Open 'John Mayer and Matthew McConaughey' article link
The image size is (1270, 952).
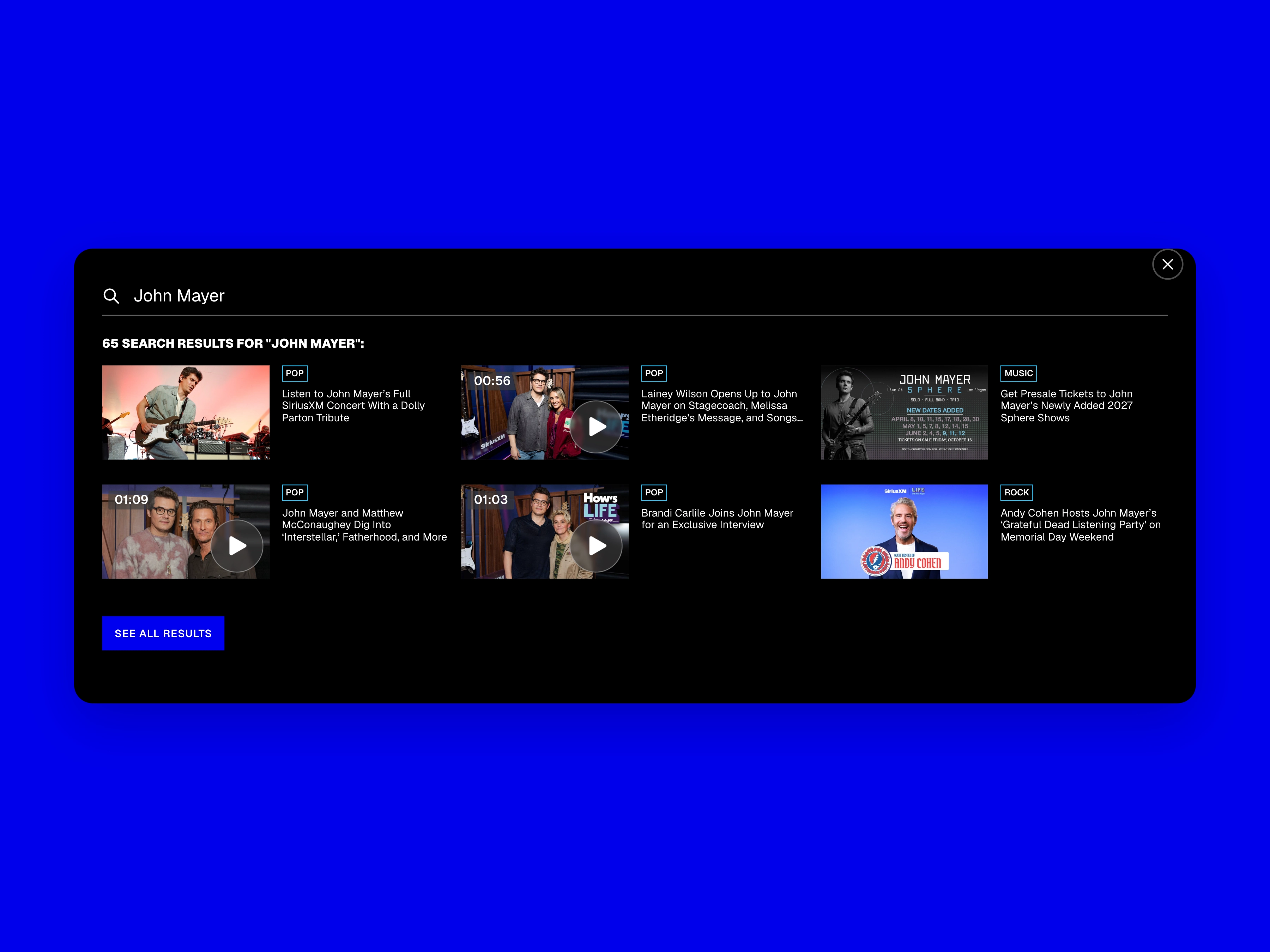364,525
